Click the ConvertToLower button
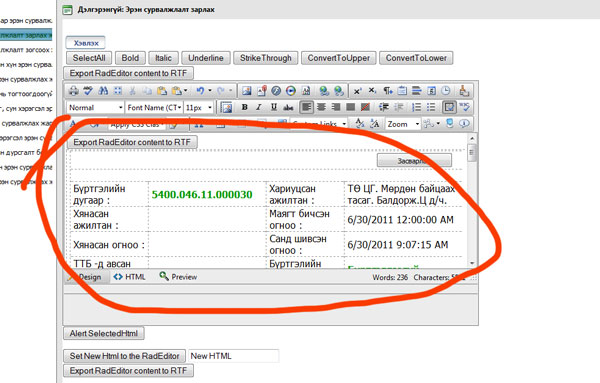This screenshot has width=600, height=383. 416,58
